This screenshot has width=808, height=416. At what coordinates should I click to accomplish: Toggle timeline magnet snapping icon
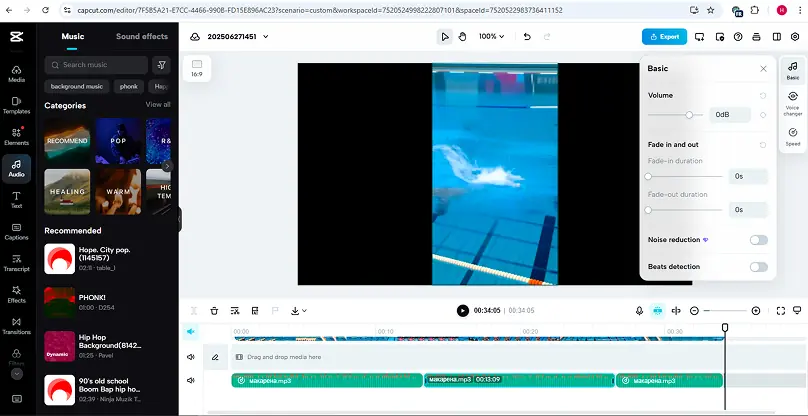click(658, 310)
